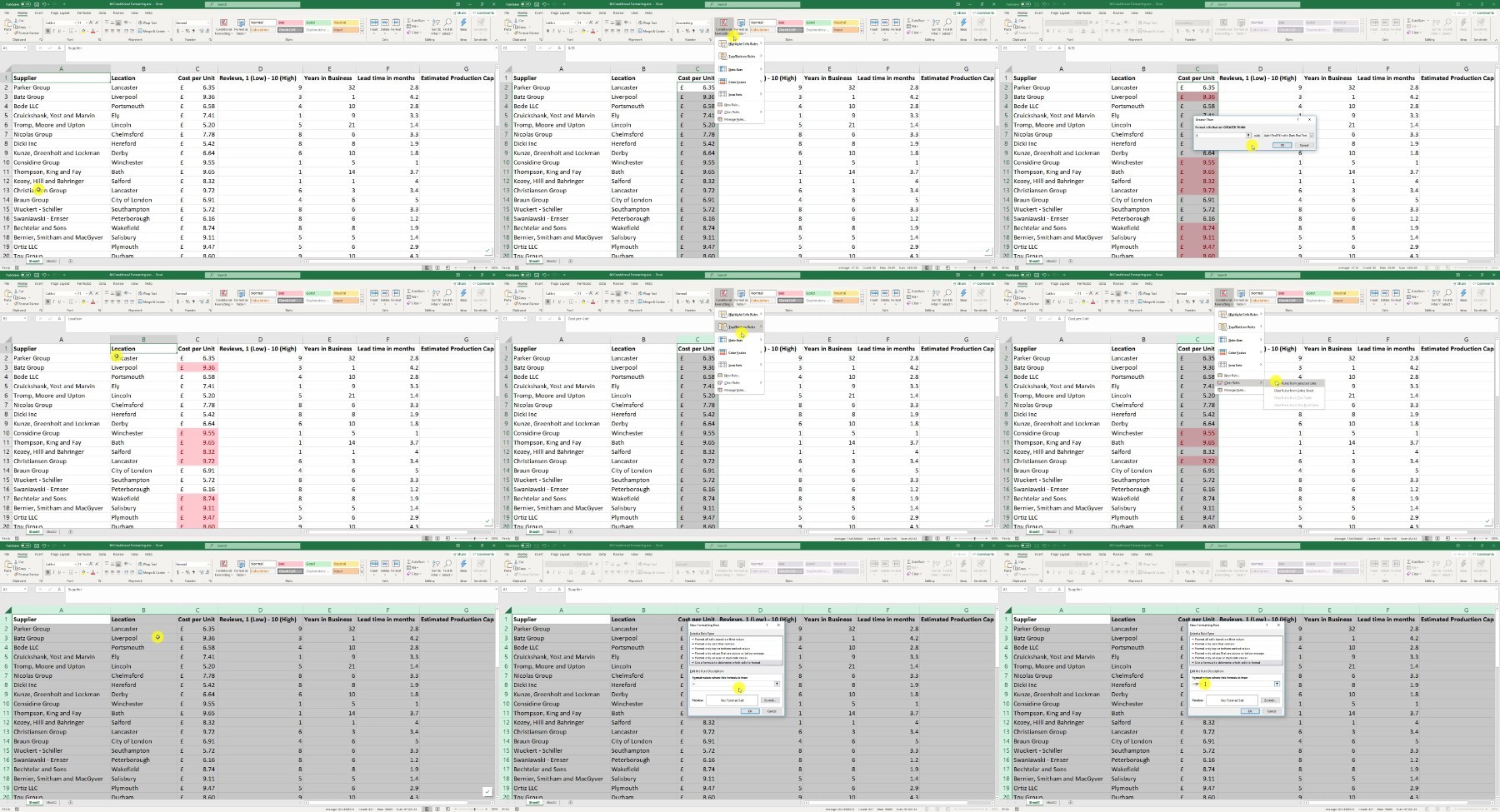Click Format as Table in the bottom-left window
Screen dimensions: 1500x812
(x=241, y=568)
